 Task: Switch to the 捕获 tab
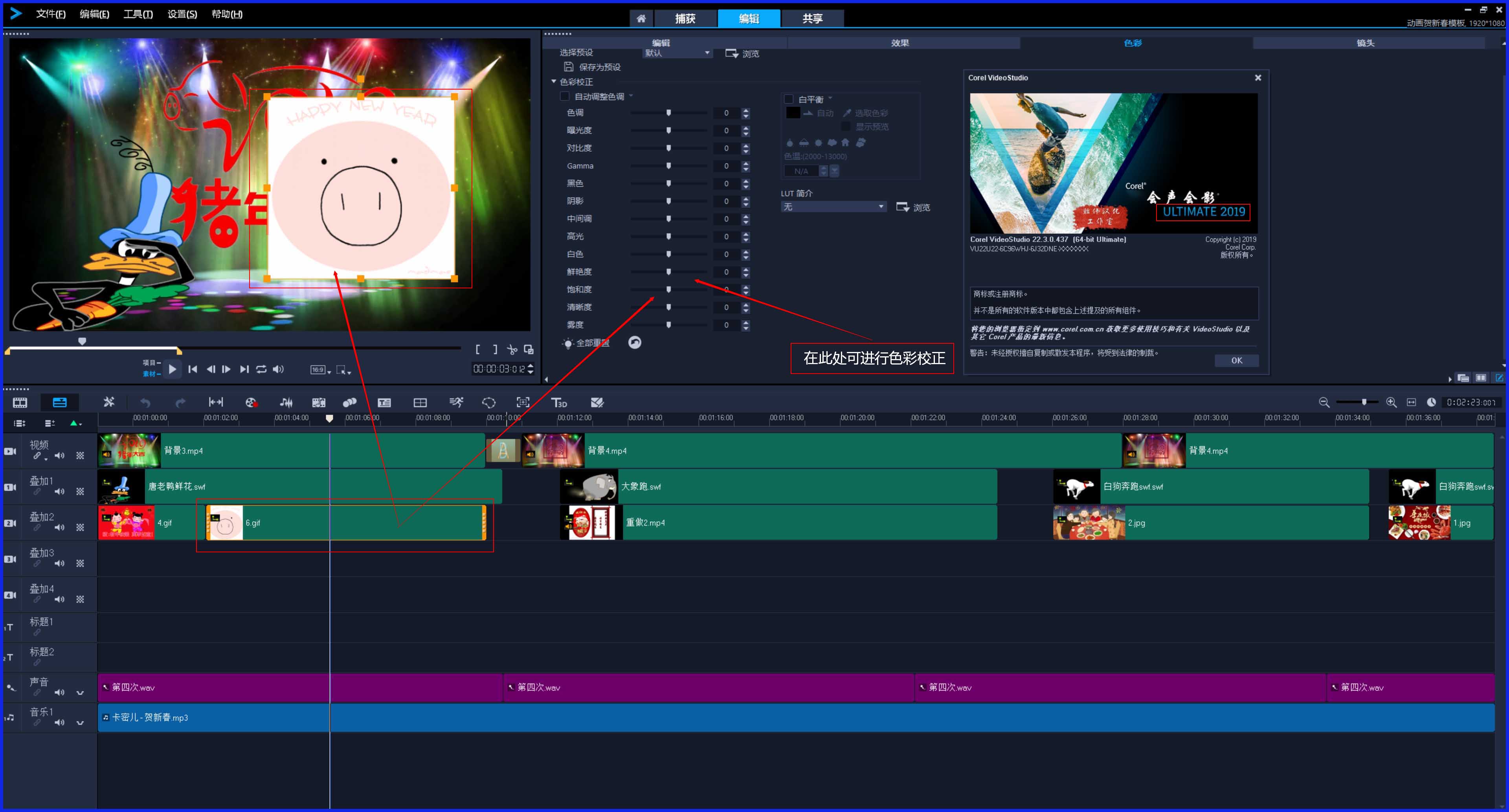[685, 19]
